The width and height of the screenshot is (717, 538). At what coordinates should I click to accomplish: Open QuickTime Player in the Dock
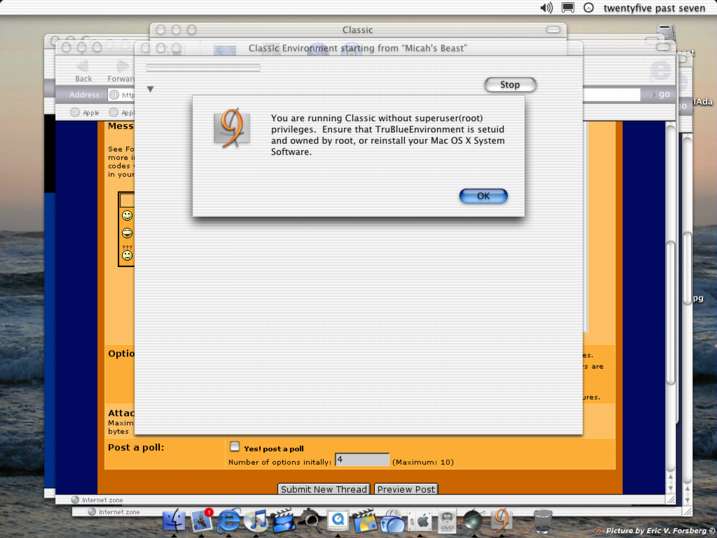(338, 520)
